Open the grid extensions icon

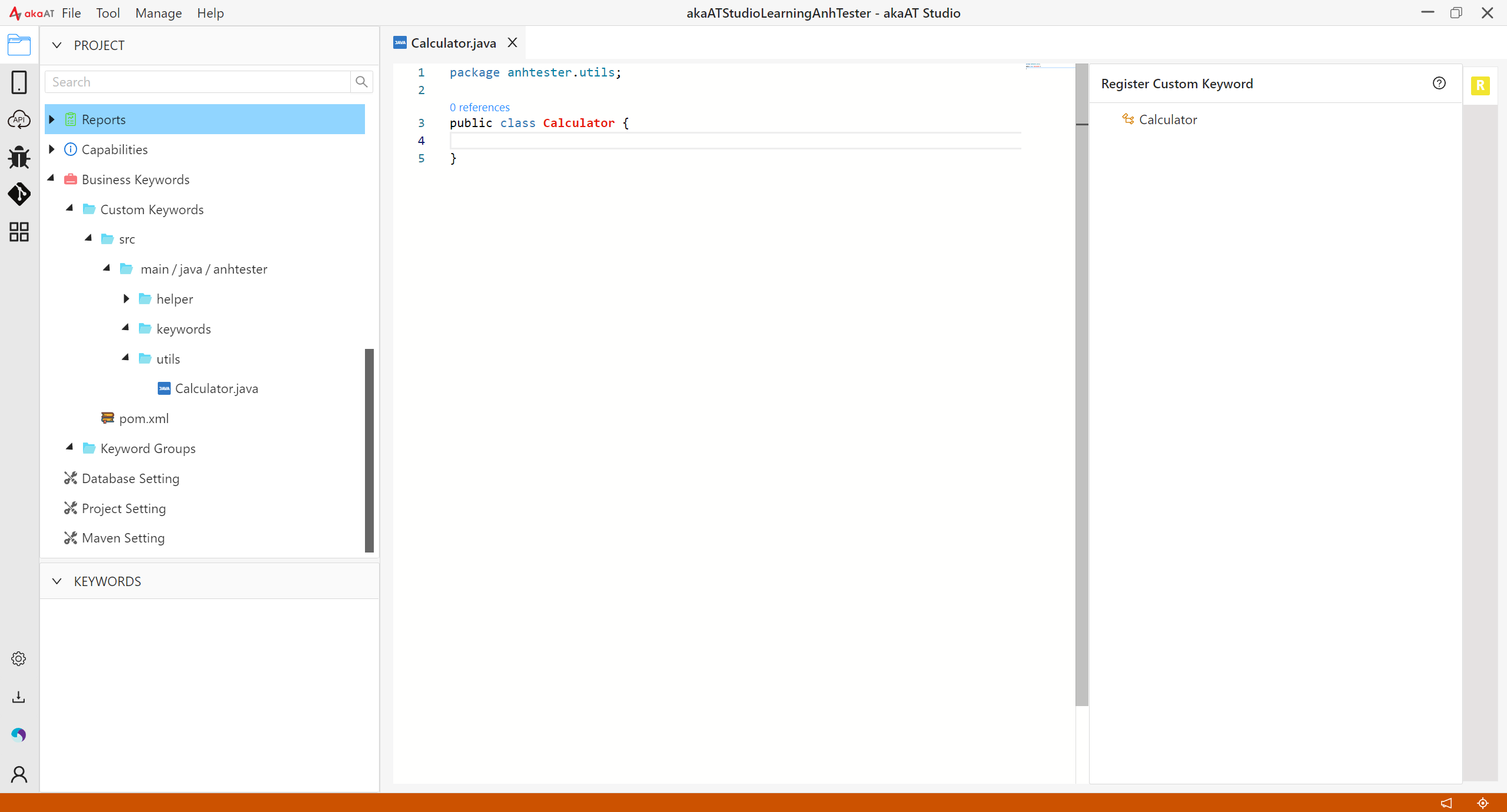point(19,232)
